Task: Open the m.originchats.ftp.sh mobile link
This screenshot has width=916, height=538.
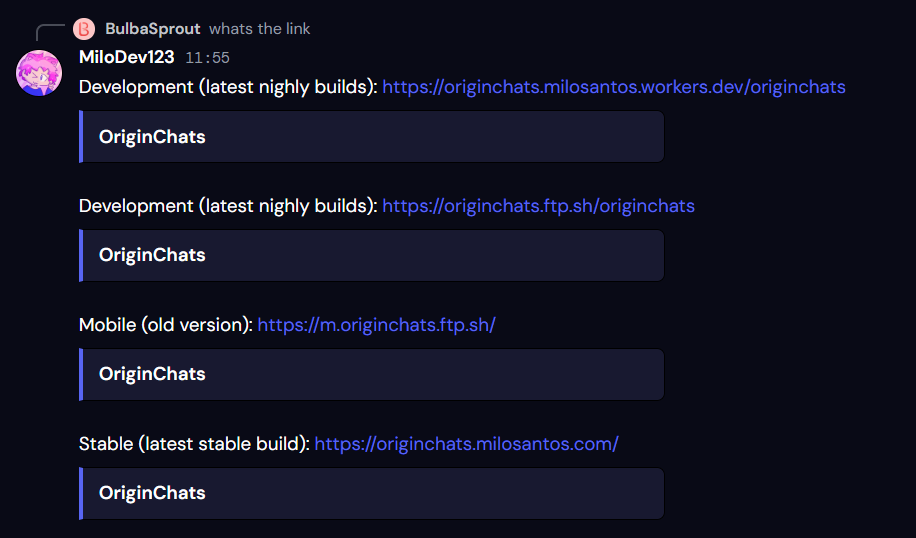Action: point(376,325)
